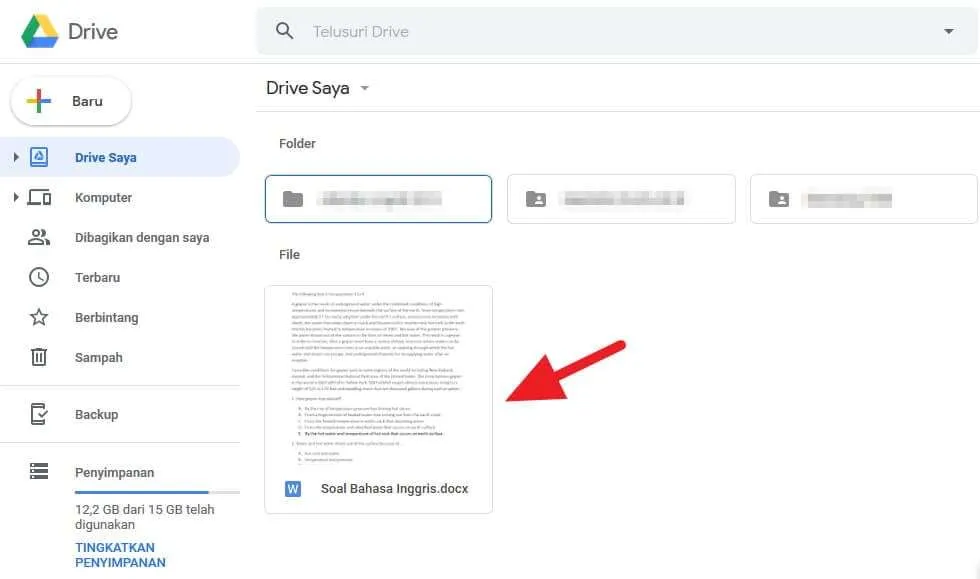Click the second folder's shared icon

[536, 199]
